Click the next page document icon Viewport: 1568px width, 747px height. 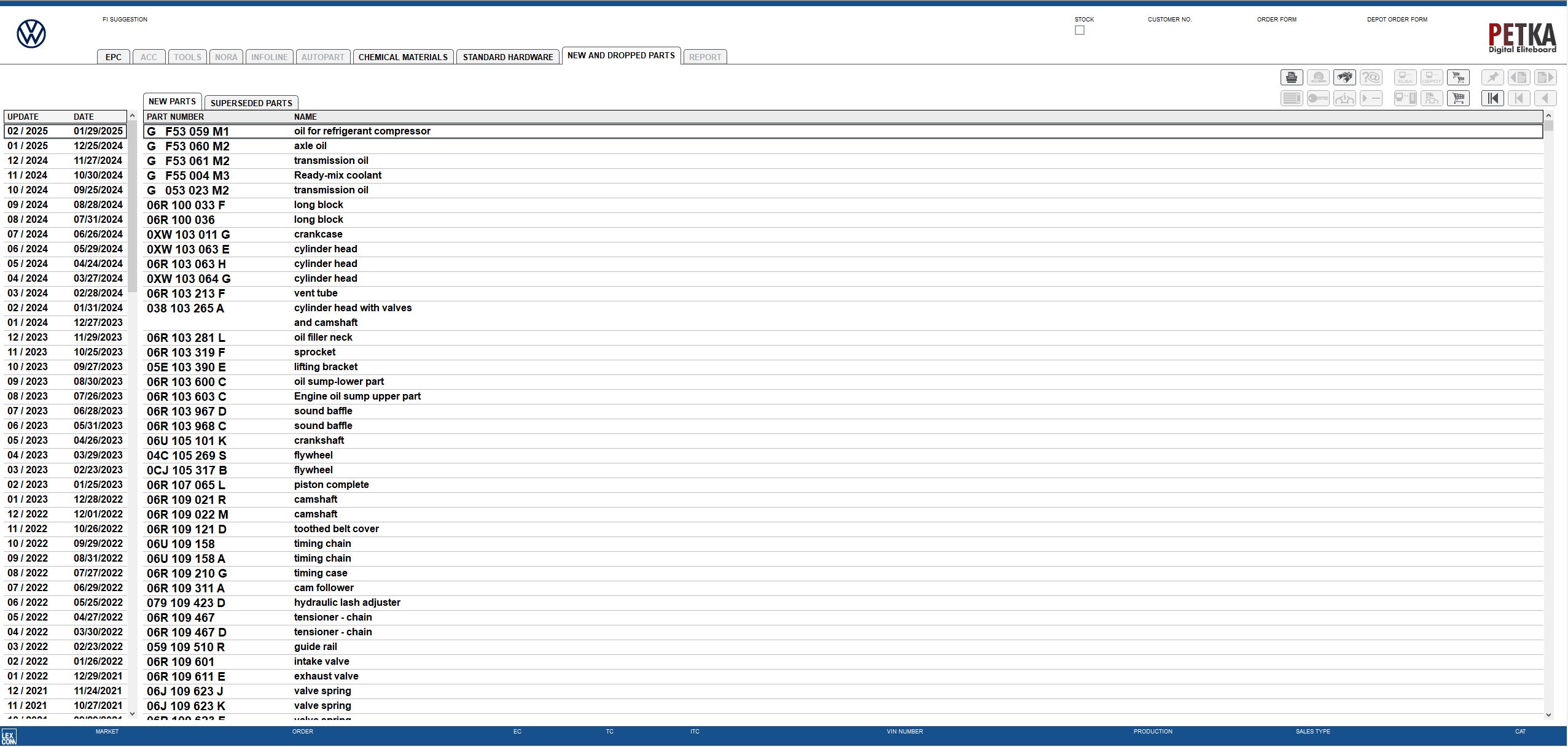coord(1545,77)
